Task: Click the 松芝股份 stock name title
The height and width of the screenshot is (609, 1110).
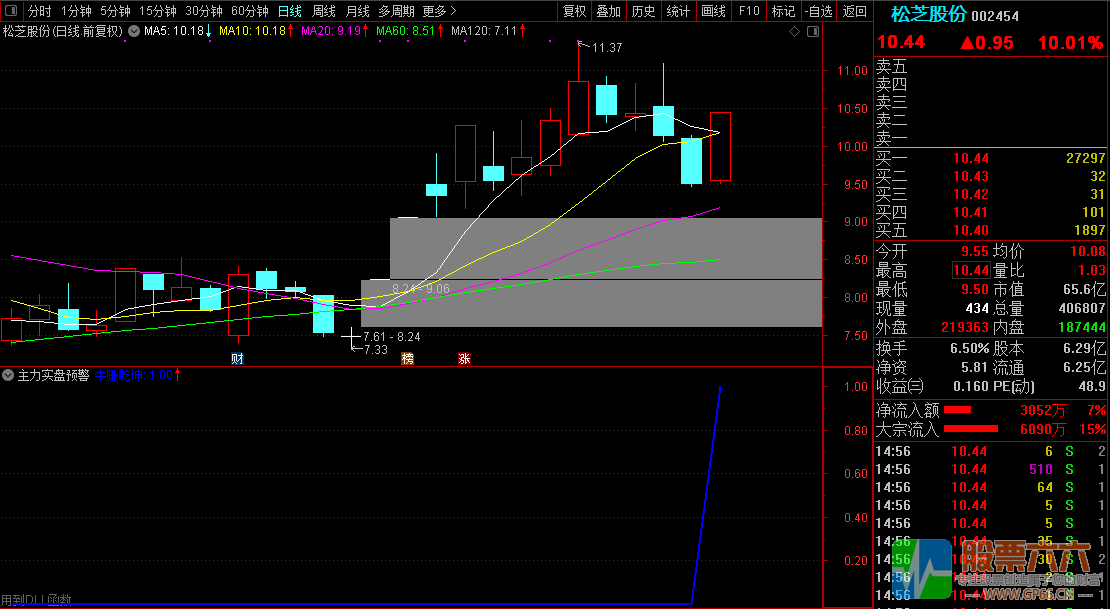Action: [x=929, y=14]
